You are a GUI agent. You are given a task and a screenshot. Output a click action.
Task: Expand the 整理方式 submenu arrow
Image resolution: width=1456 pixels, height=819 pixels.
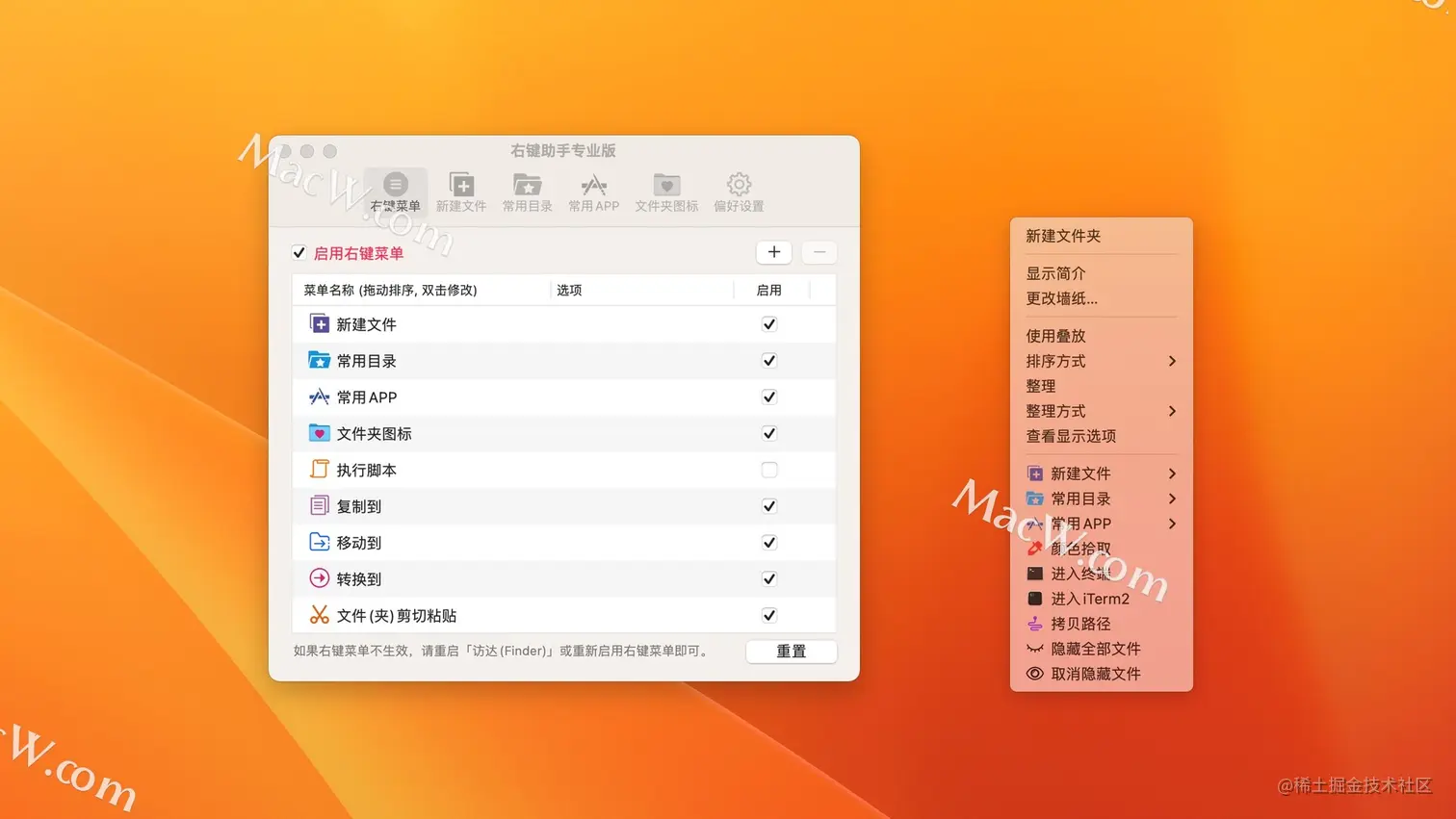tap(1172, 411)
